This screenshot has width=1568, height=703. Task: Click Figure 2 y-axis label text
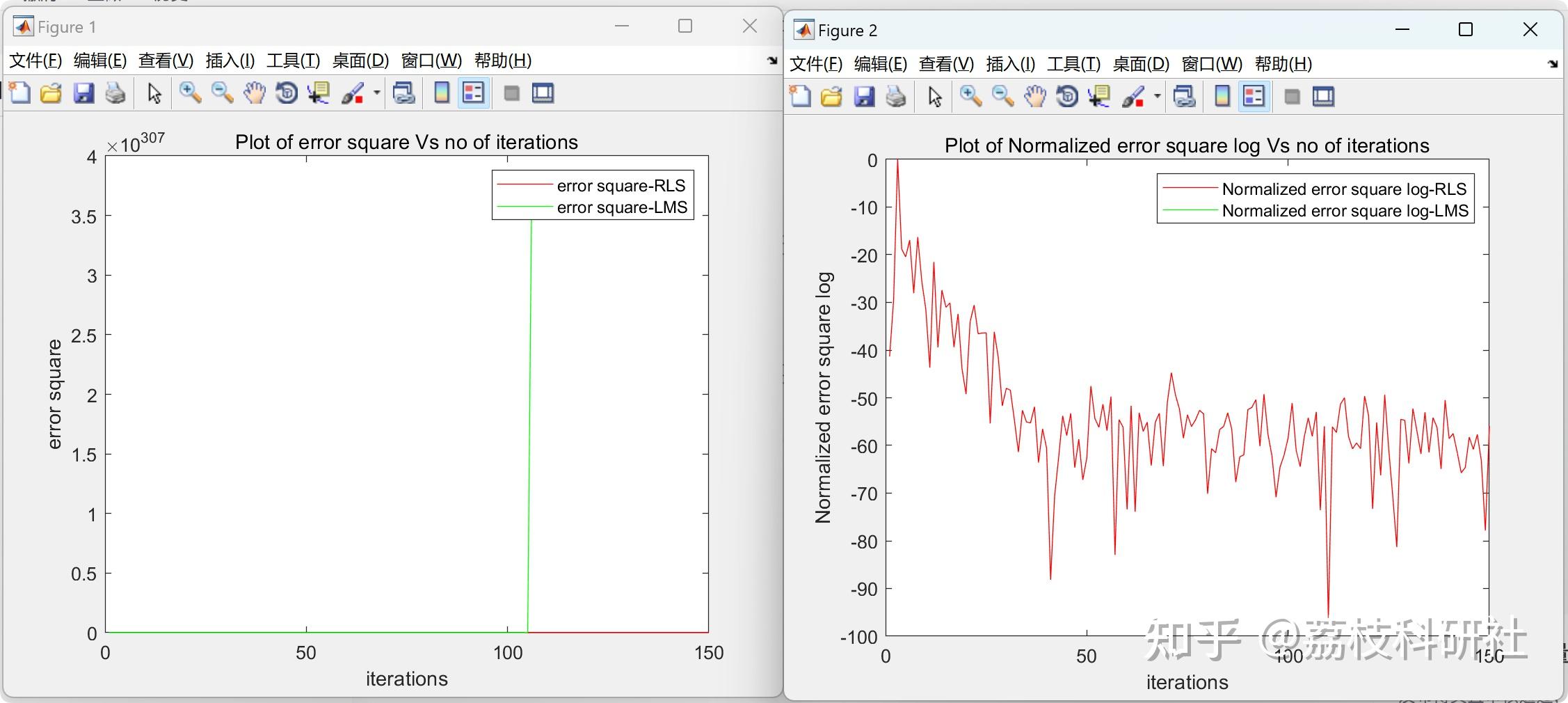(x=823, y=397)
